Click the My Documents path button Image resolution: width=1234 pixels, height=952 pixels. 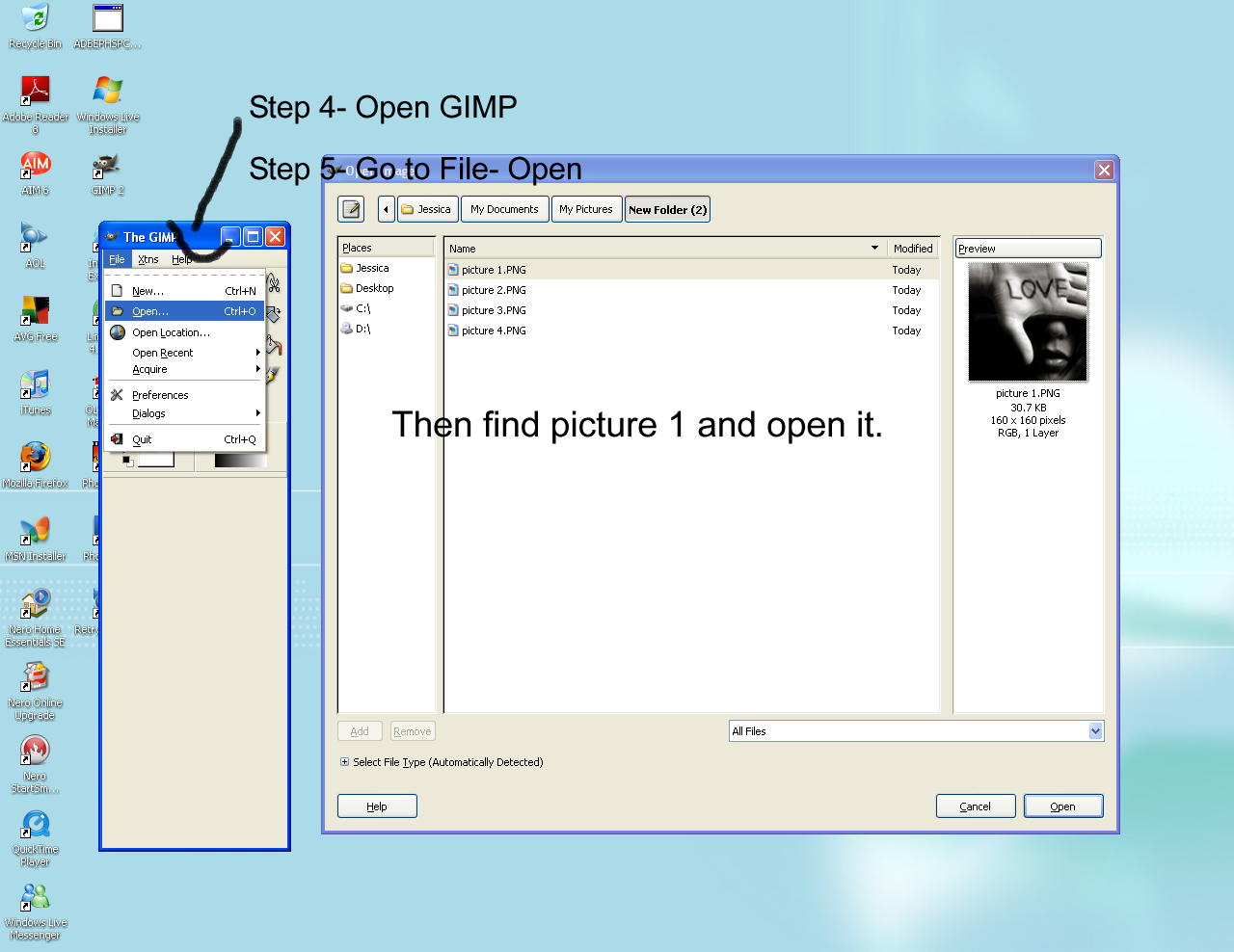coord(505,209)
